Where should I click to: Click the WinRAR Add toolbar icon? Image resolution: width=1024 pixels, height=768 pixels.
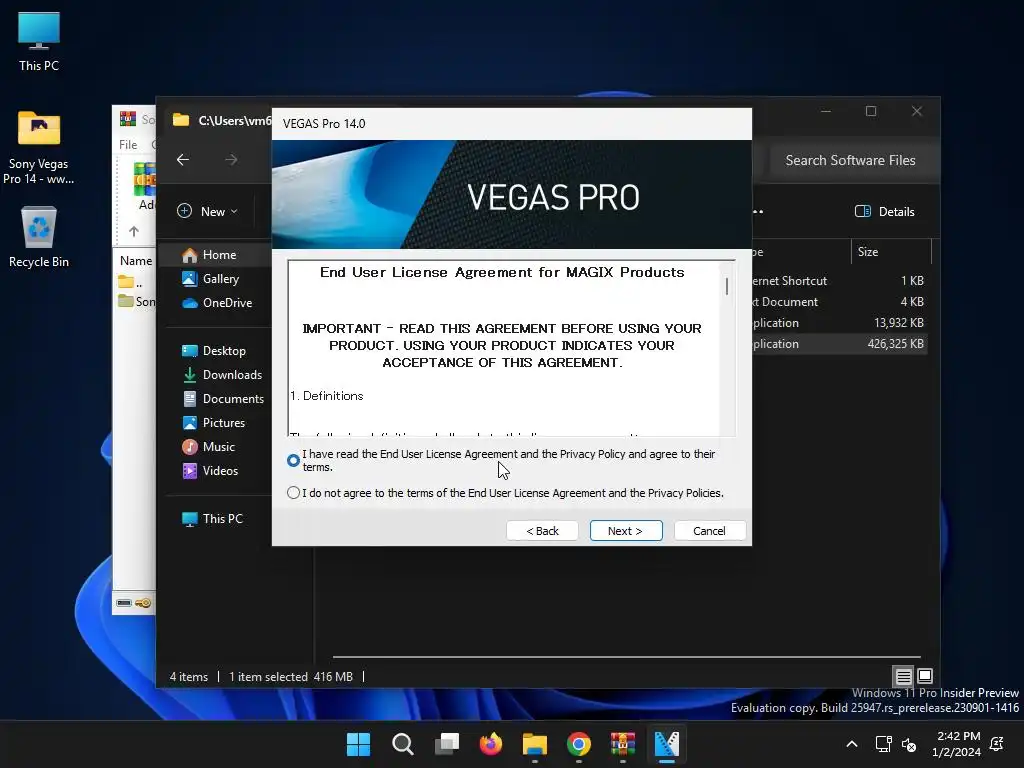[144, 185]
